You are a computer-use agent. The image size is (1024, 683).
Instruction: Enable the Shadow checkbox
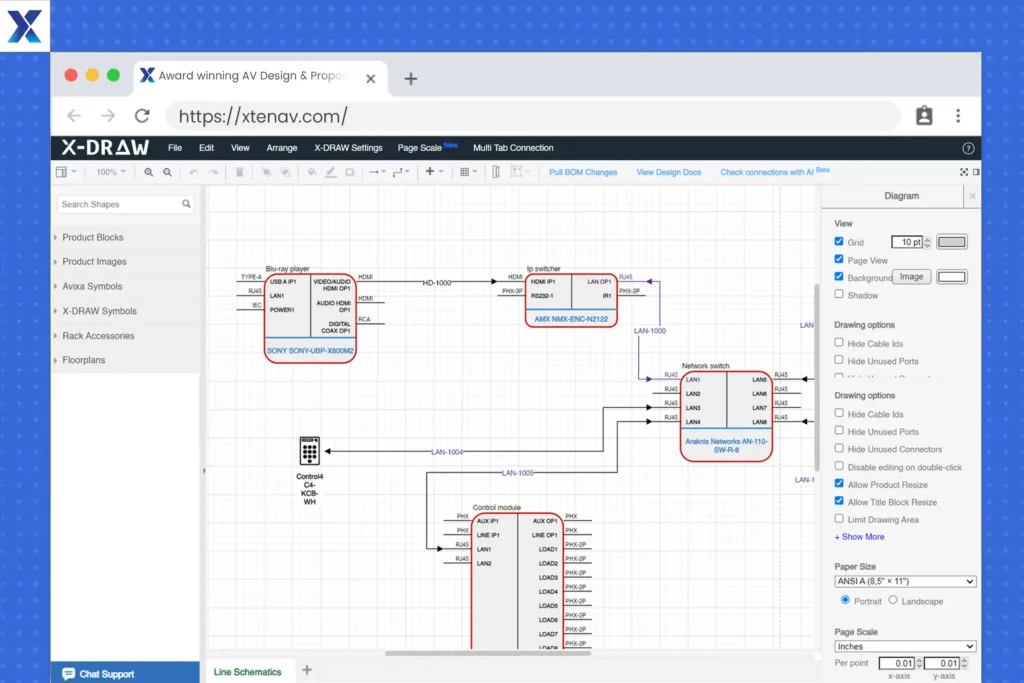point(839,295)
